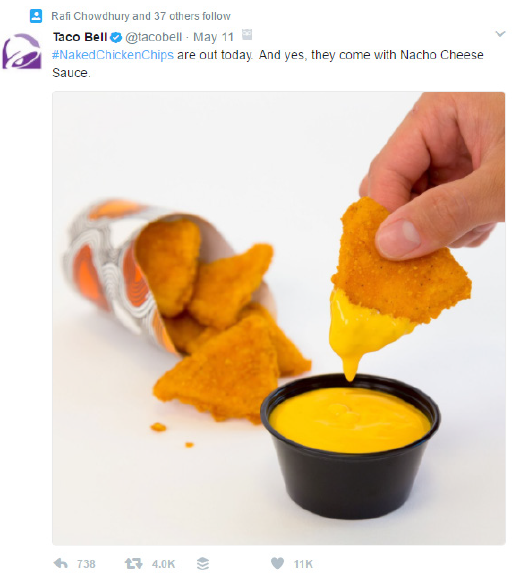Image resolution: width=525 pixels, height=575 pixels.
Task: Open the chicken chips photo
Action: click(x=279, y=318)
